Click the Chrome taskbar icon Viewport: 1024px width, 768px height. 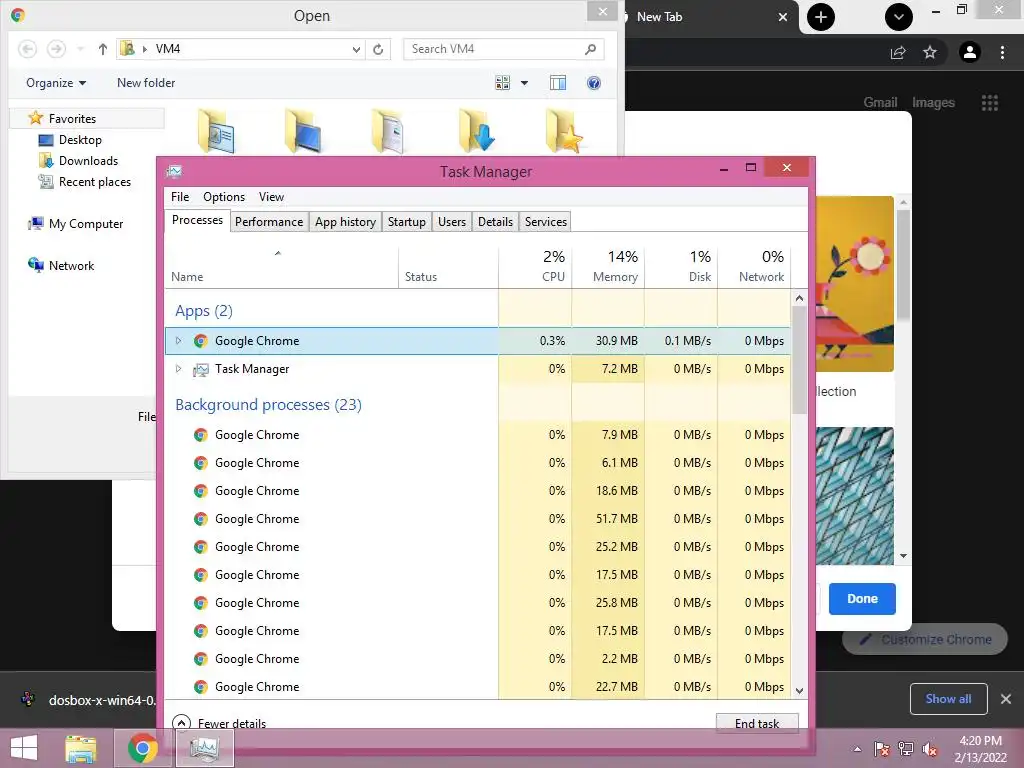[142, 748]
